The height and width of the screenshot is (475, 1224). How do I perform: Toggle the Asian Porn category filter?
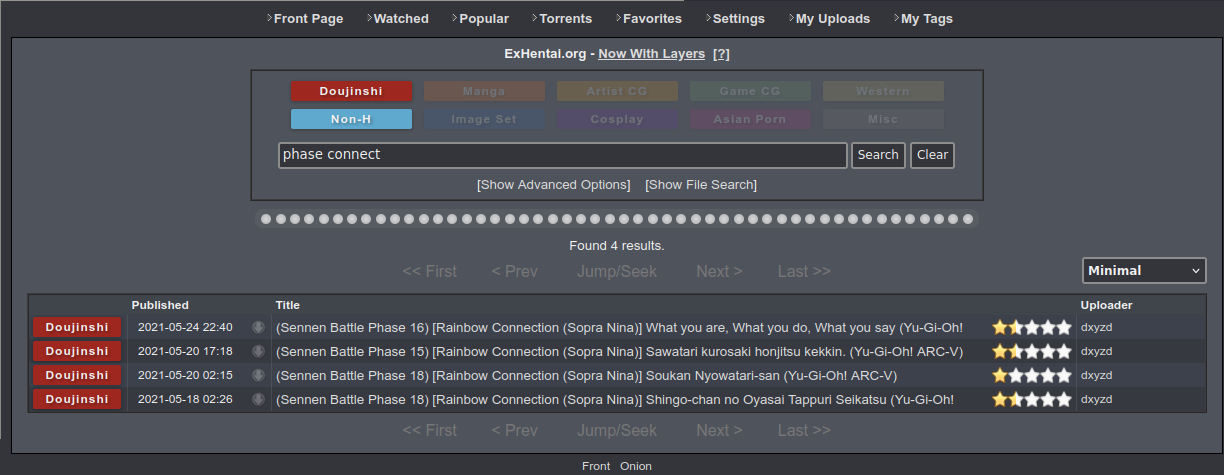(750, 119)
